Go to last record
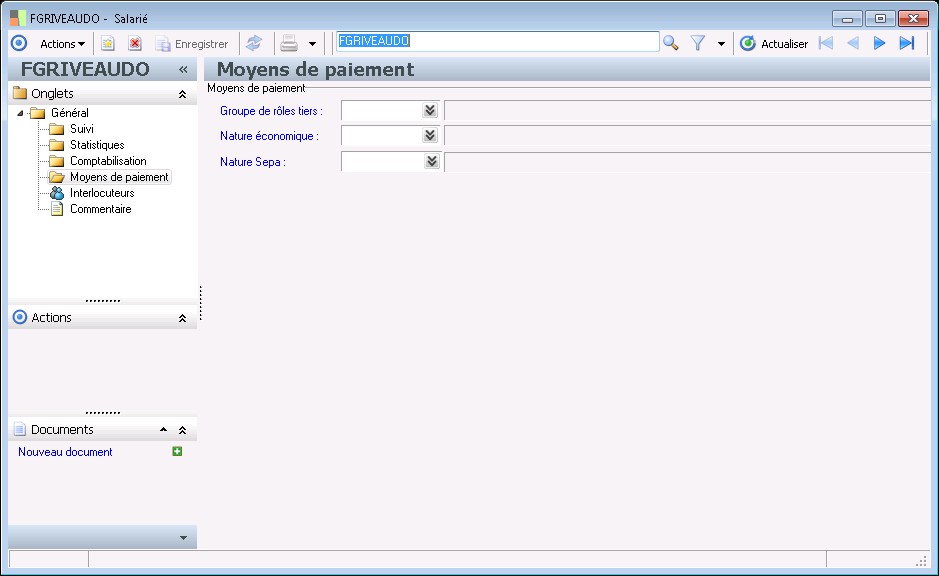The height and width of the screenshot is (576, 939). coord(907,43)
